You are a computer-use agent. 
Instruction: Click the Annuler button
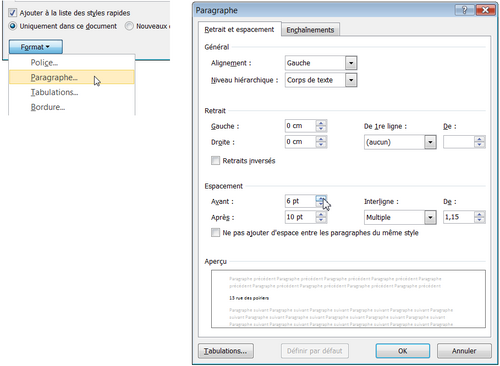tap(464, 351)
